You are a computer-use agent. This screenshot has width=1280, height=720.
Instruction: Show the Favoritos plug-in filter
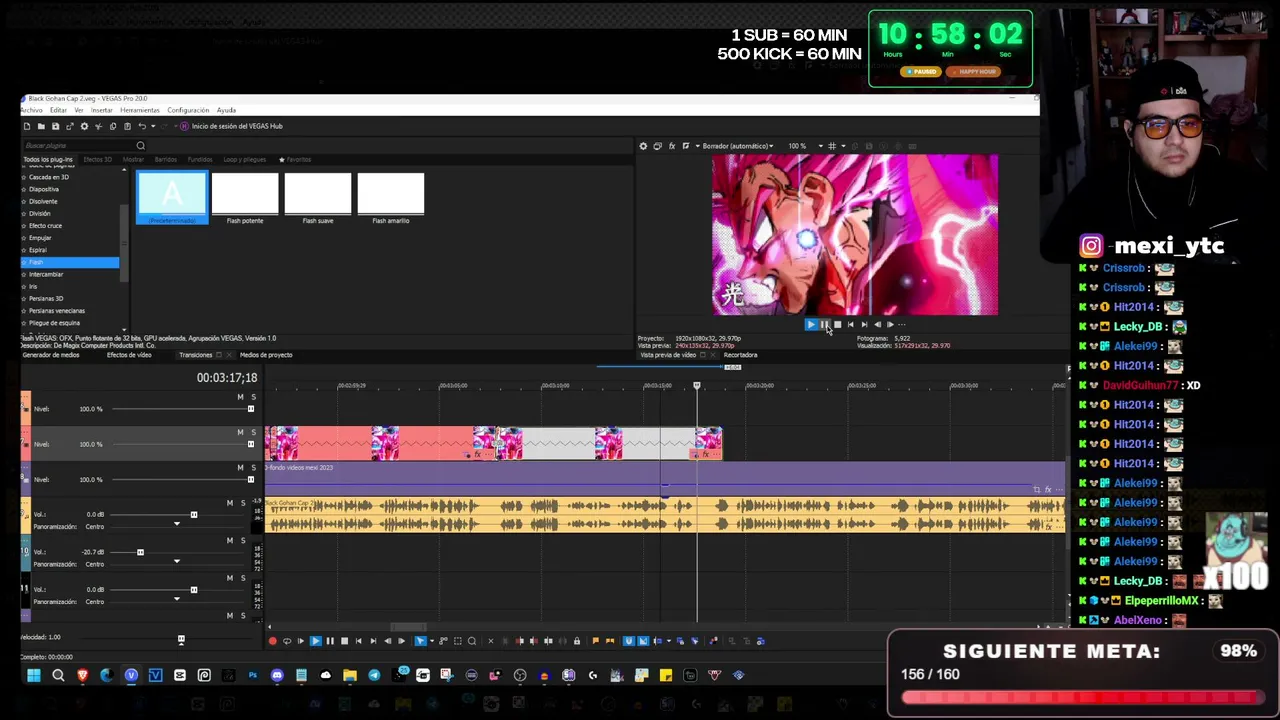(x=295, y=160)
